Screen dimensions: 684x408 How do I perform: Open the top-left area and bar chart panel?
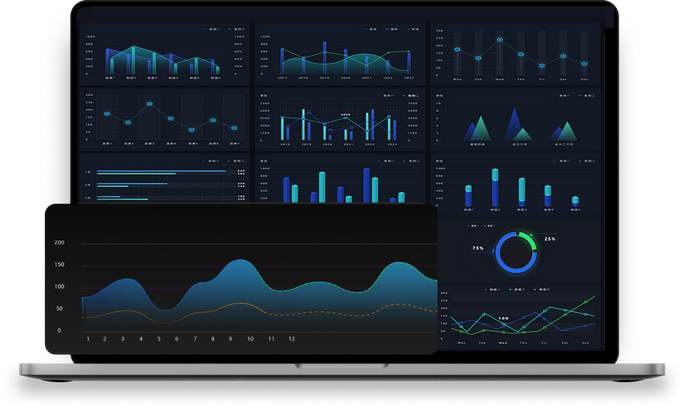pos(164,54)
